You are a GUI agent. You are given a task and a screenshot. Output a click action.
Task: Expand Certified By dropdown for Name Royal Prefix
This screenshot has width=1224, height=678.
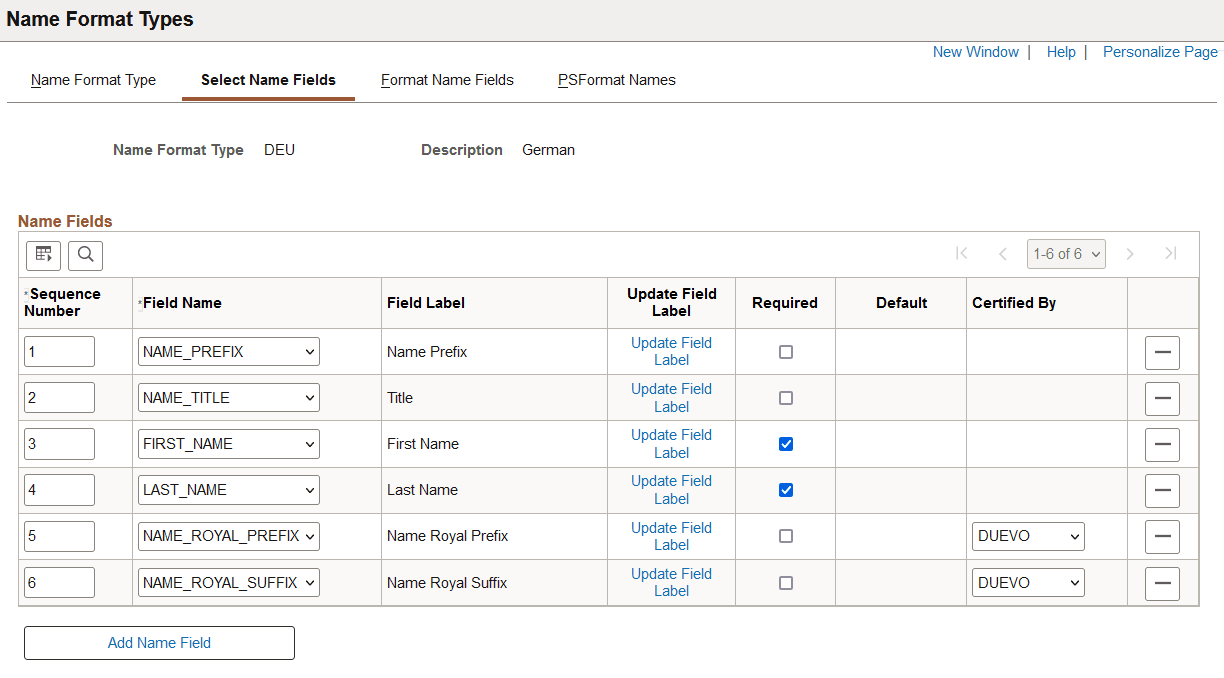pyautogui.click(x=1028, y=536)
